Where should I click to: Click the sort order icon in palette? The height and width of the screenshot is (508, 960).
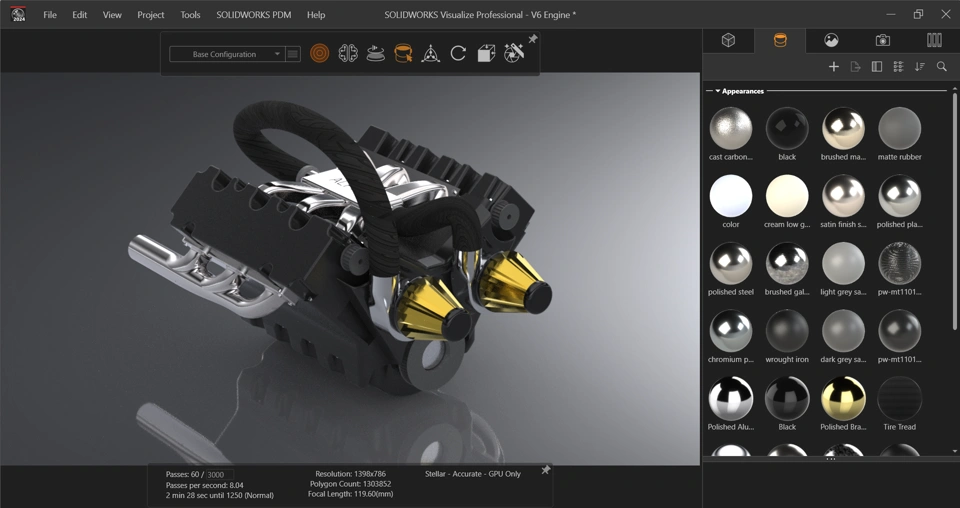tap(920, 67)
